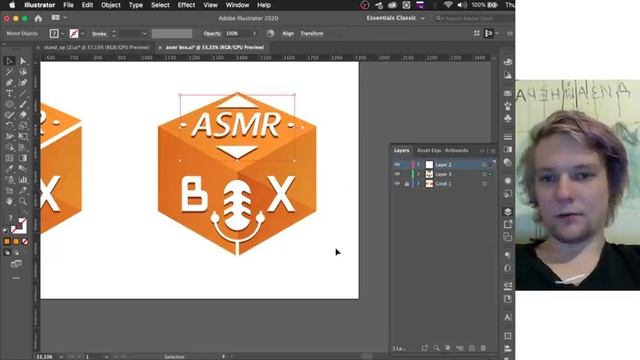This screenshot has height=360, width=640.
Task: Click the Stroke label link
Action: (x=99, y=34)
